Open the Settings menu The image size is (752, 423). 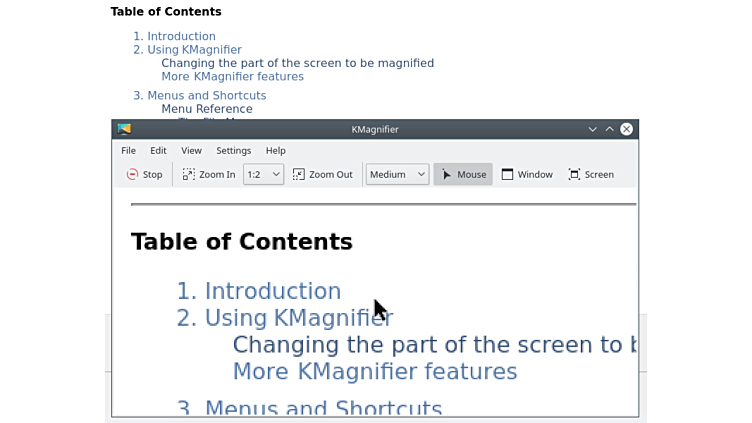(x=233, y=150)
